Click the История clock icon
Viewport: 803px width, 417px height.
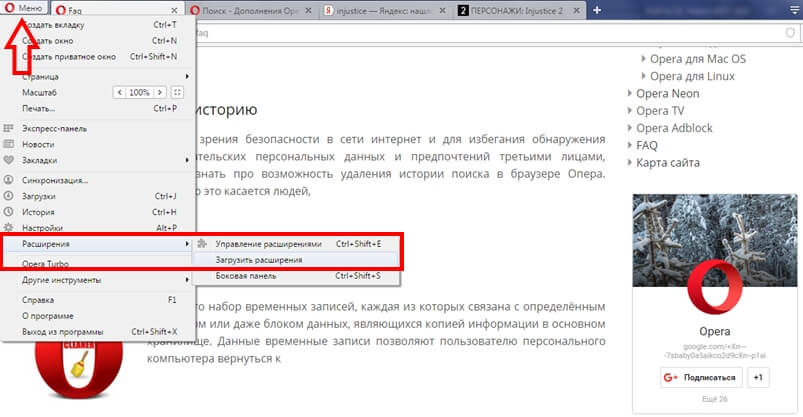tap(9, 212)
